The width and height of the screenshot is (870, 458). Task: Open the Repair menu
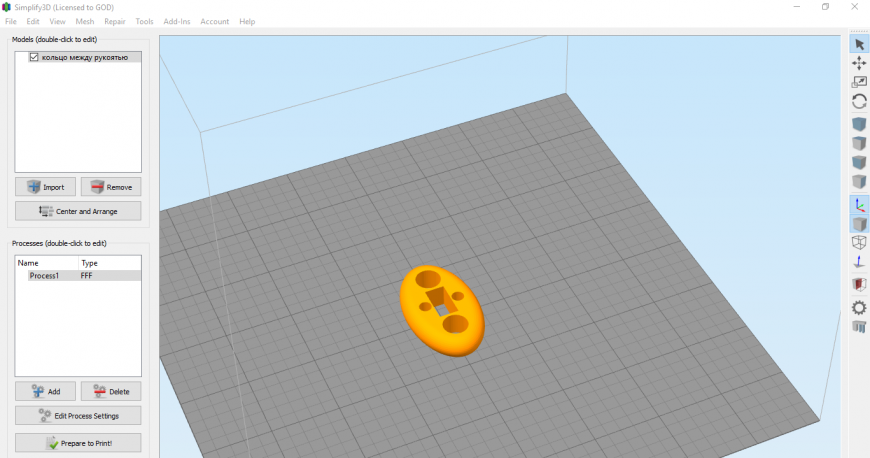coord(115,22)
